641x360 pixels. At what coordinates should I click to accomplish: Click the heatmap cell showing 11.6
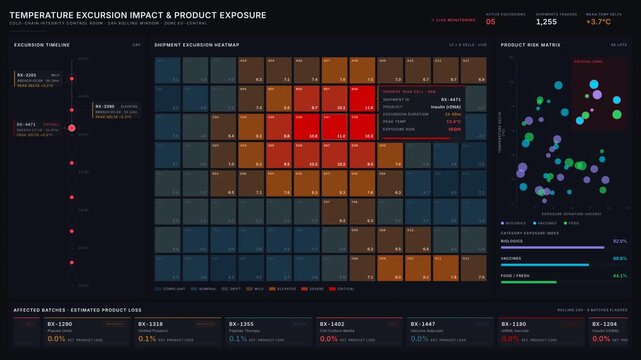(362, 98)
